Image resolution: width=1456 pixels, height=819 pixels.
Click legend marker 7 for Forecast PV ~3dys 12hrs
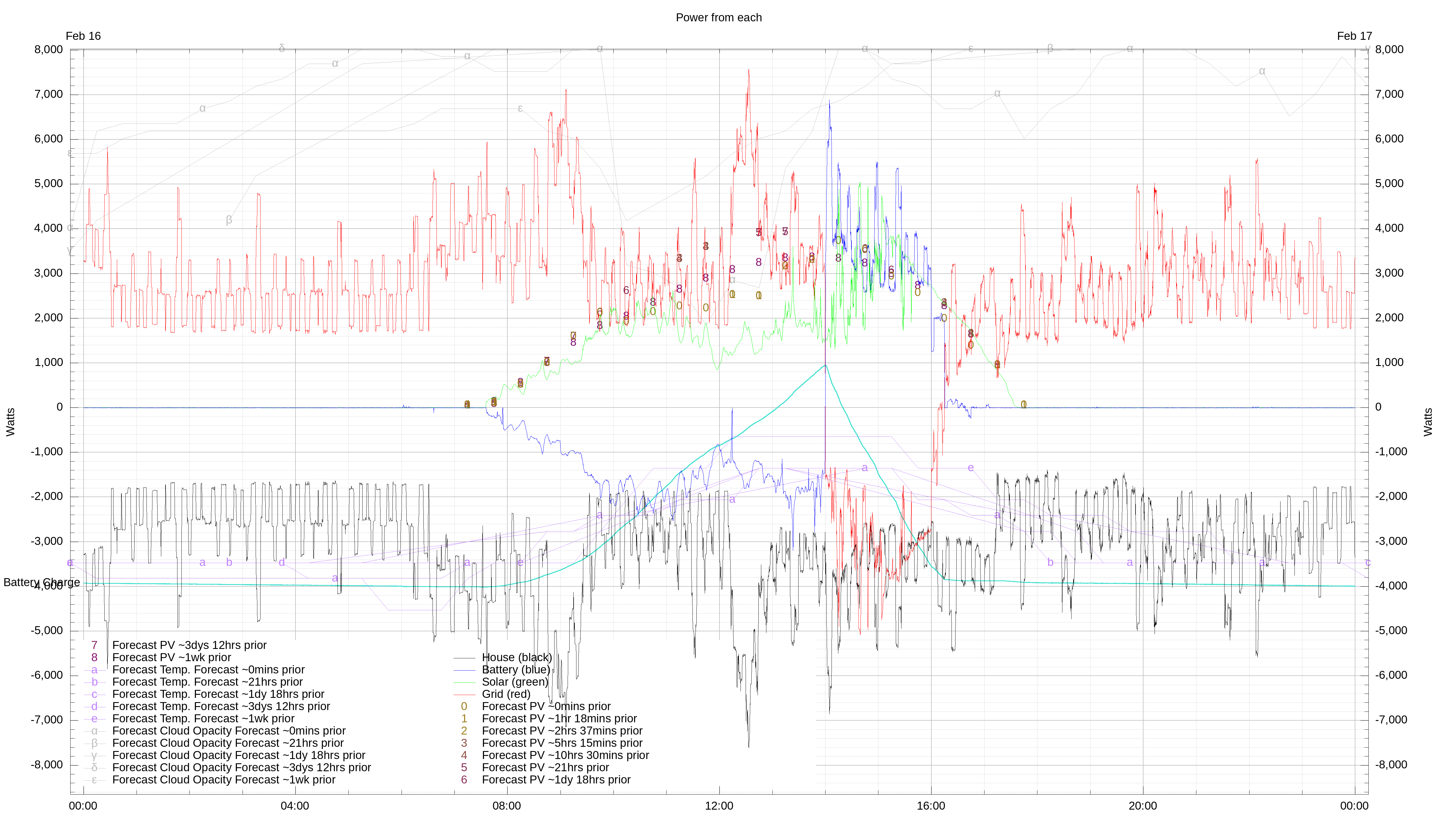pos(94,646)
